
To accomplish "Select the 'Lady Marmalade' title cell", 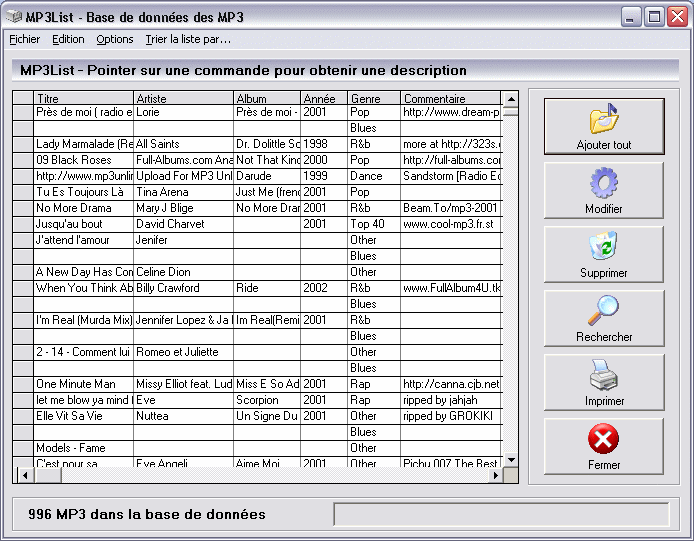I will (83, 144).
